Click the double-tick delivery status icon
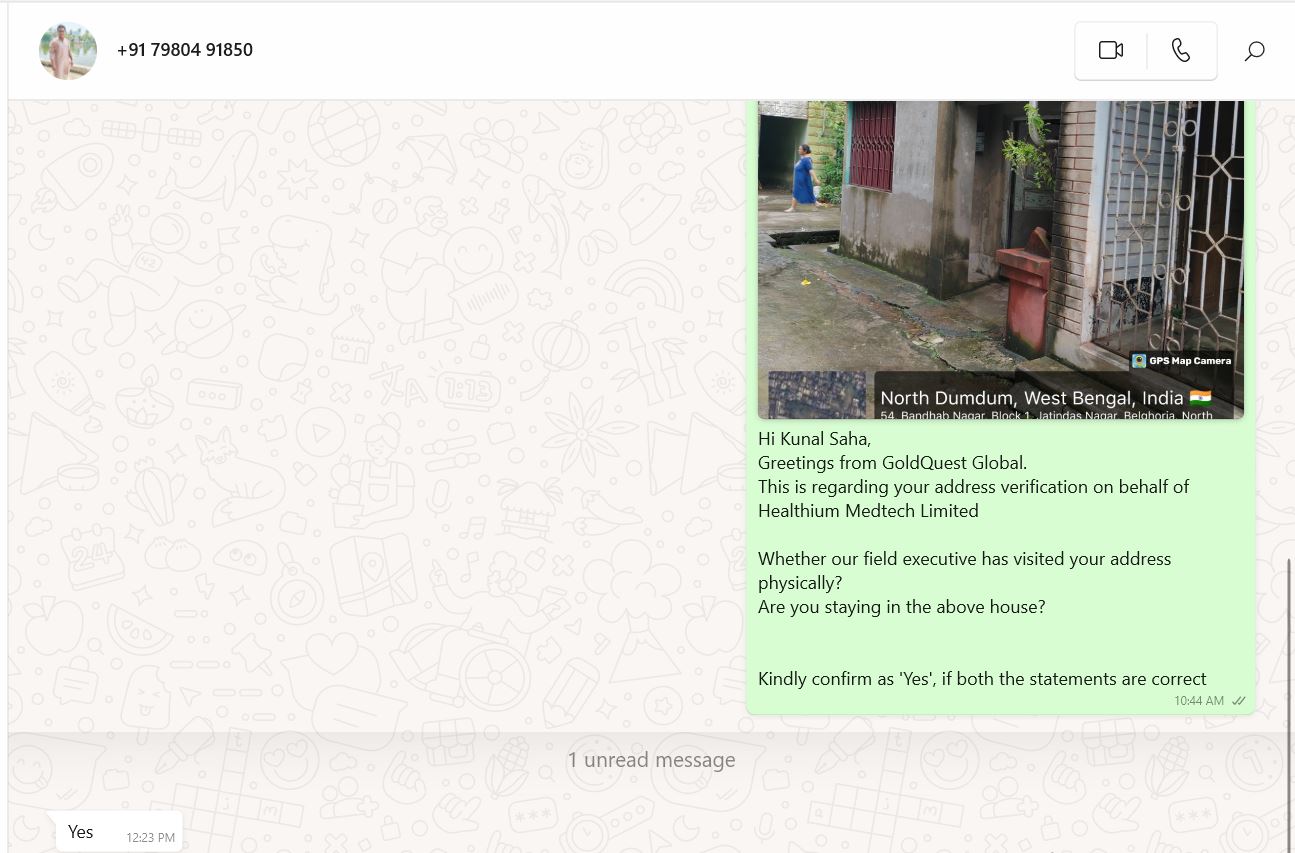1295x853 pixels. point(1238,701)
